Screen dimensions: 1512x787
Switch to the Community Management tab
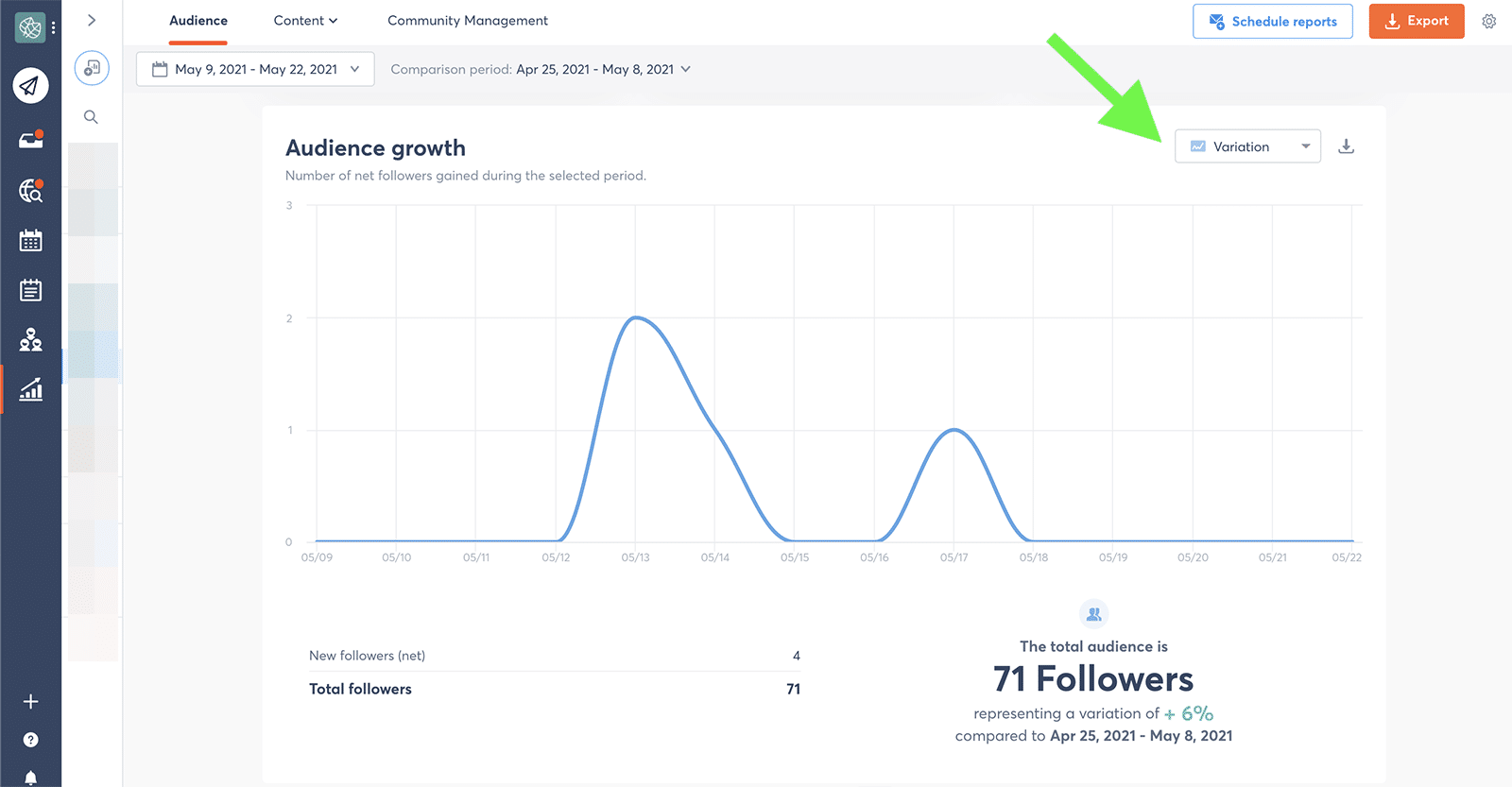pyautogui.click(x=467, y=20)
